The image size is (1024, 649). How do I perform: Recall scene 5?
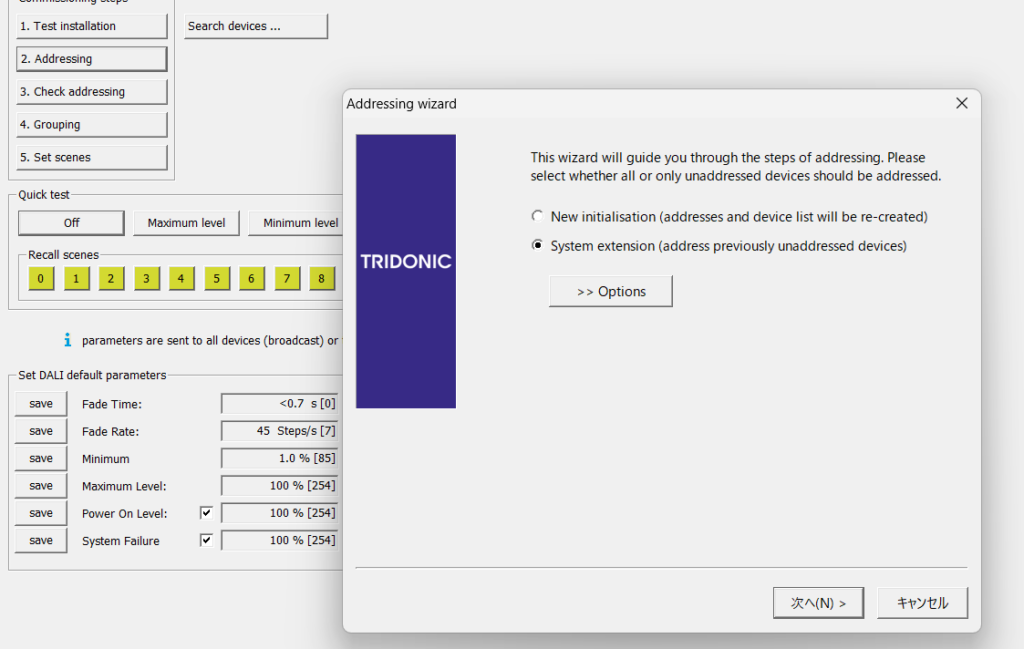point(216,279)
